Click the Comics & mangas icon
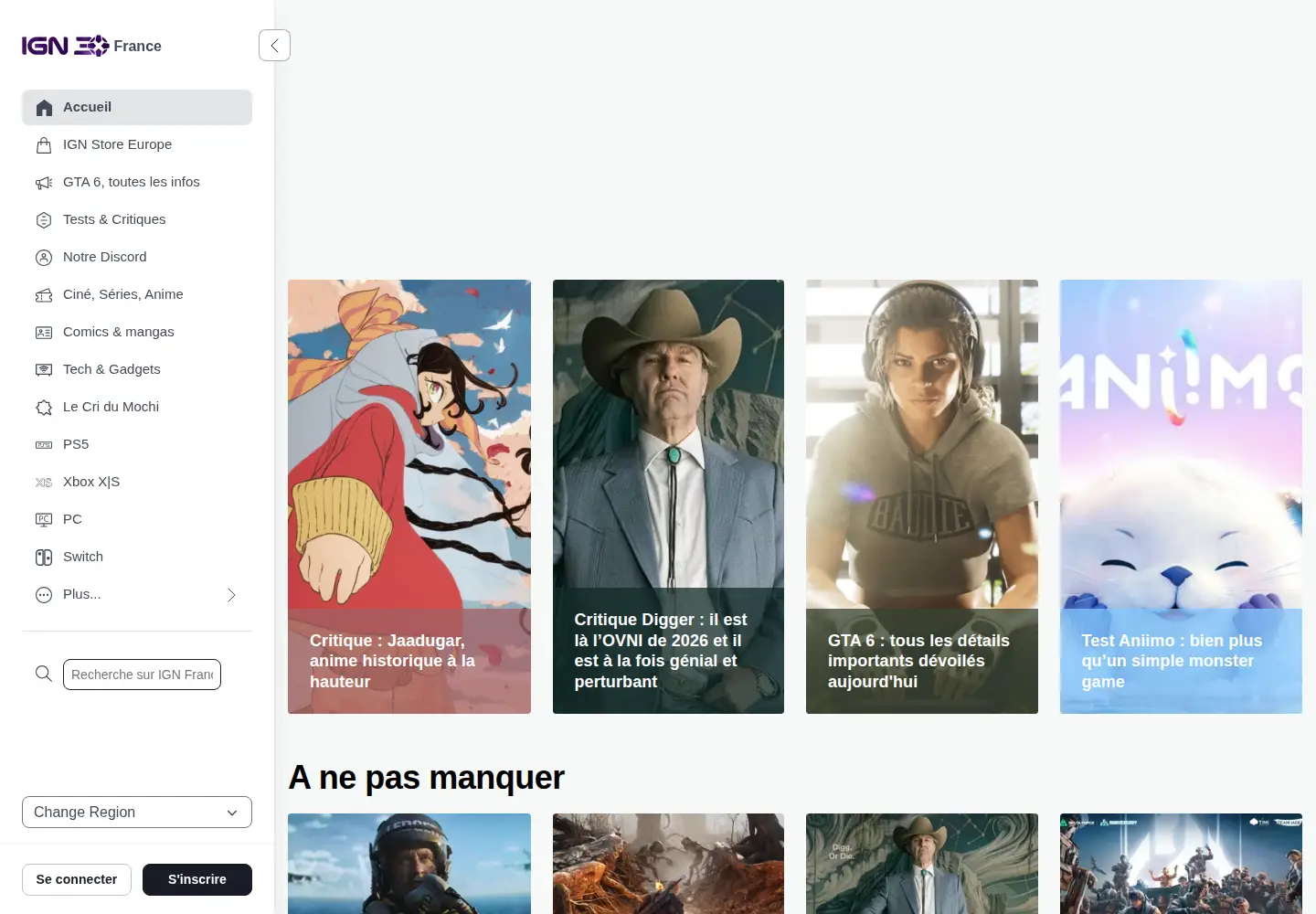 [44, 333]
